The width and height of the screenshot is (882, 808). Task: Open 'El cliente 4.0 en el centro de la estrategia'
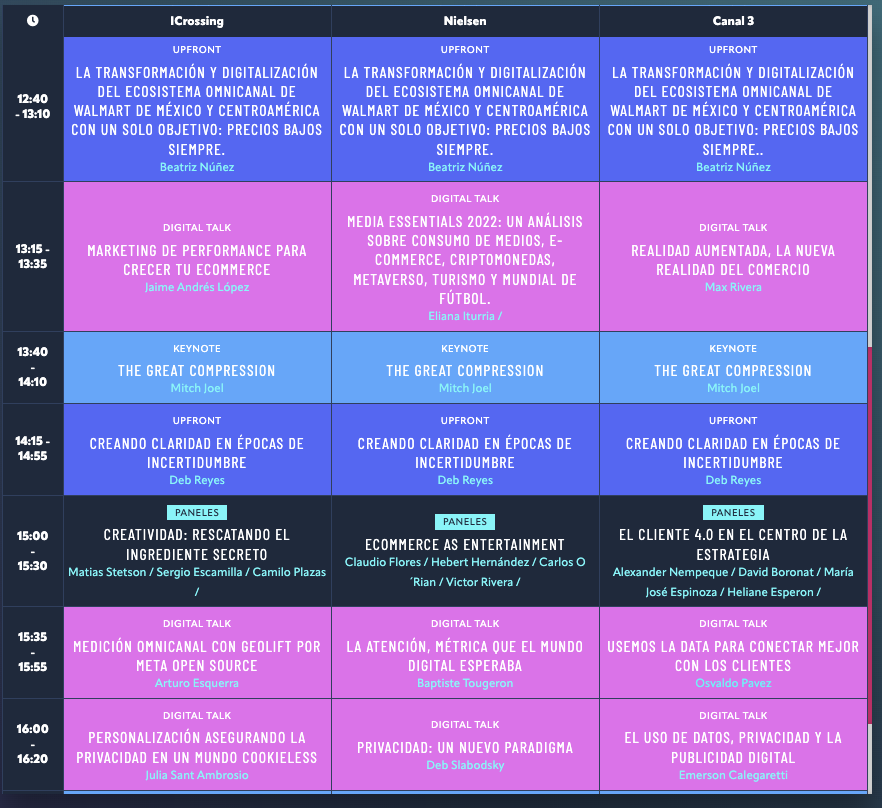pos(733,545)
